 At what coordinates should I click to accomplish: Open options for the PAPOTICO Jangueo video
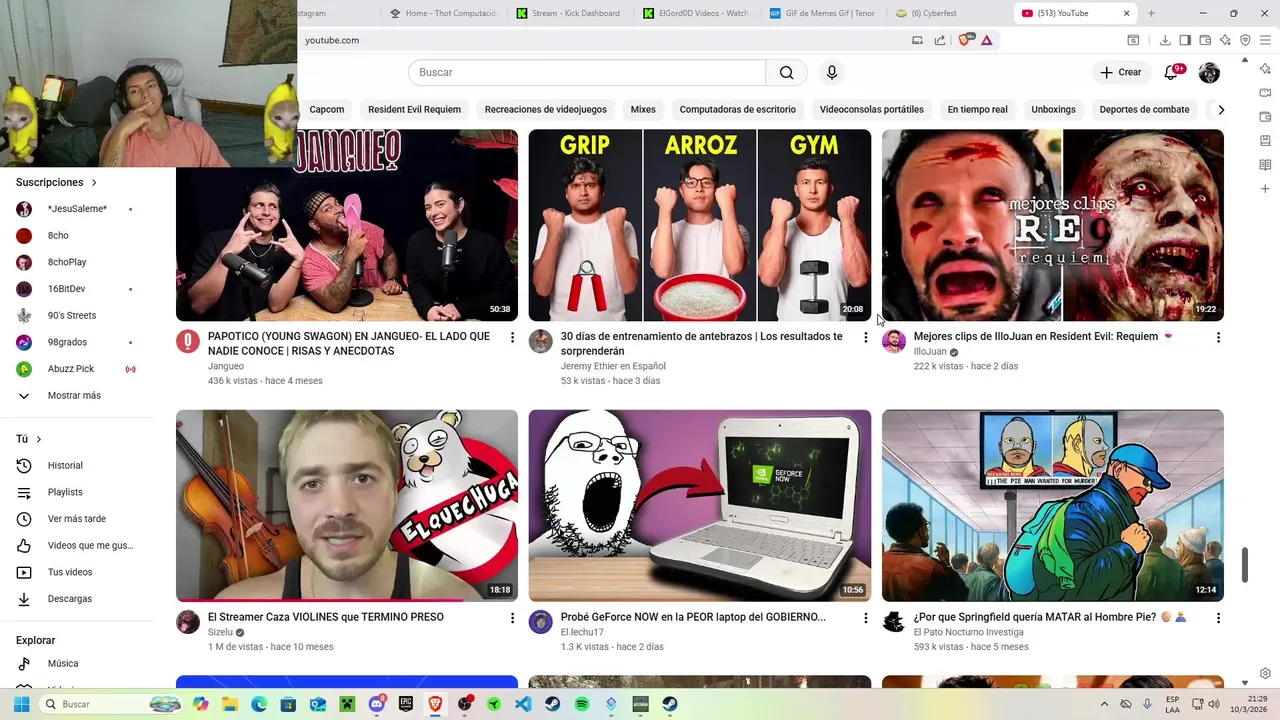pos(512,338)
